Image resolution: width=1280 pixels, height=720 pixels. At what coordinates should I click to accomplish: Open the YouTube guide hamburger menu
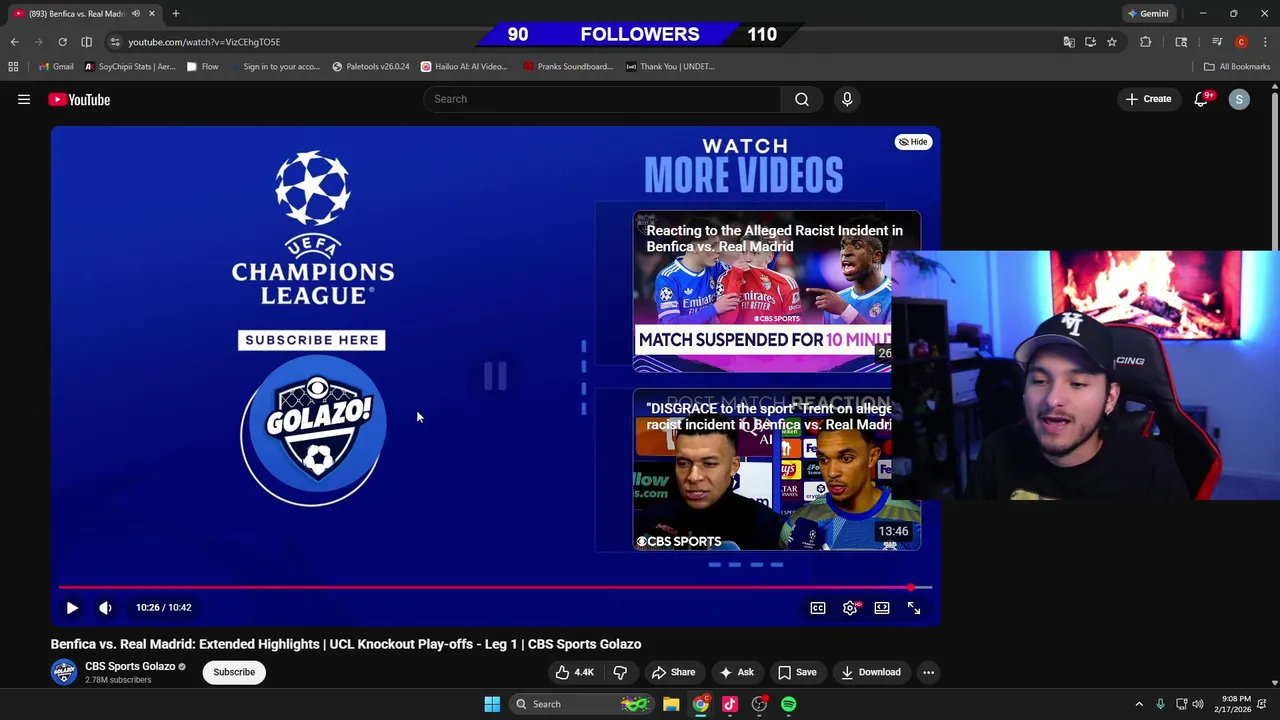pyautogui.click(x=24, y=99)
